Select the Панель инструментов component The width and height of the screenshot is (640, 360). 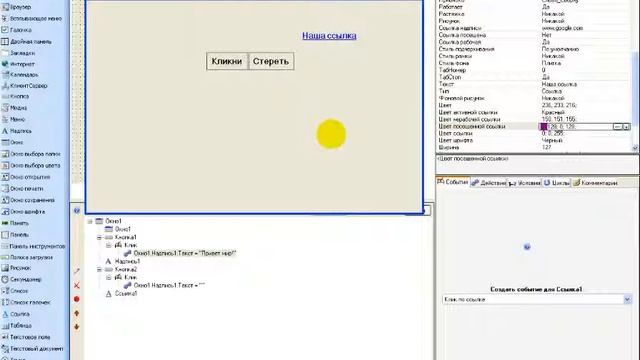coord(33,246)
